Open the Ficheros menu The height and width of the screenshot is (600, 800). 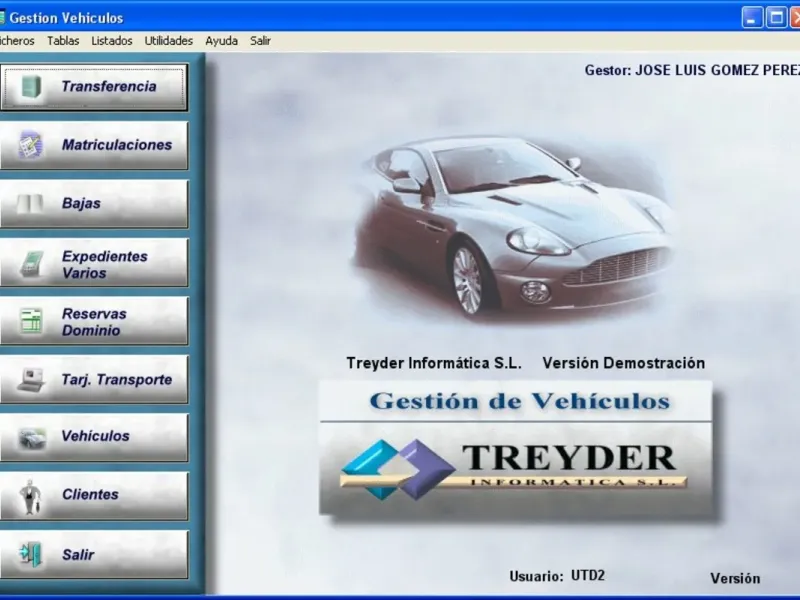tap(16, 41)
